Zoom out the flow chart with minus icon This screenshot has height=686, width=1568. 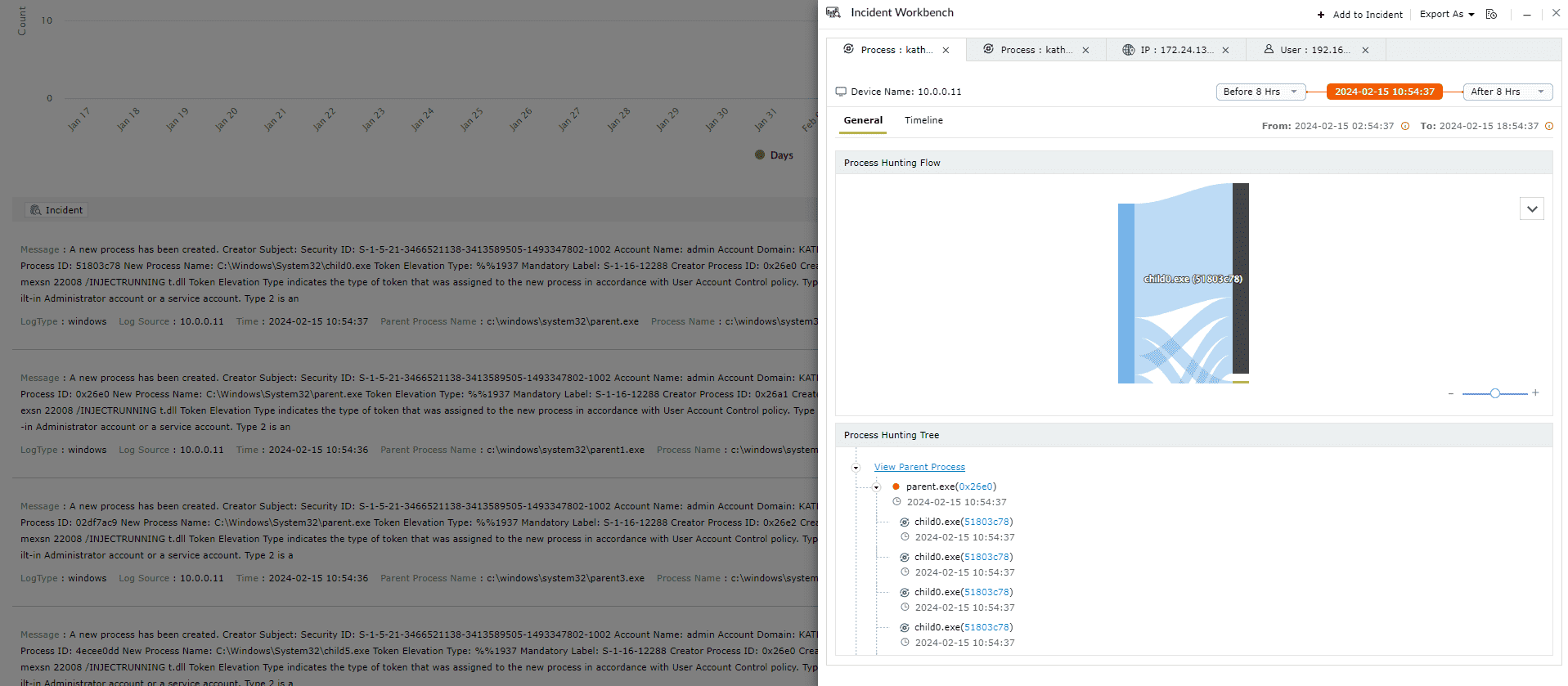[x=1451, y=394]
